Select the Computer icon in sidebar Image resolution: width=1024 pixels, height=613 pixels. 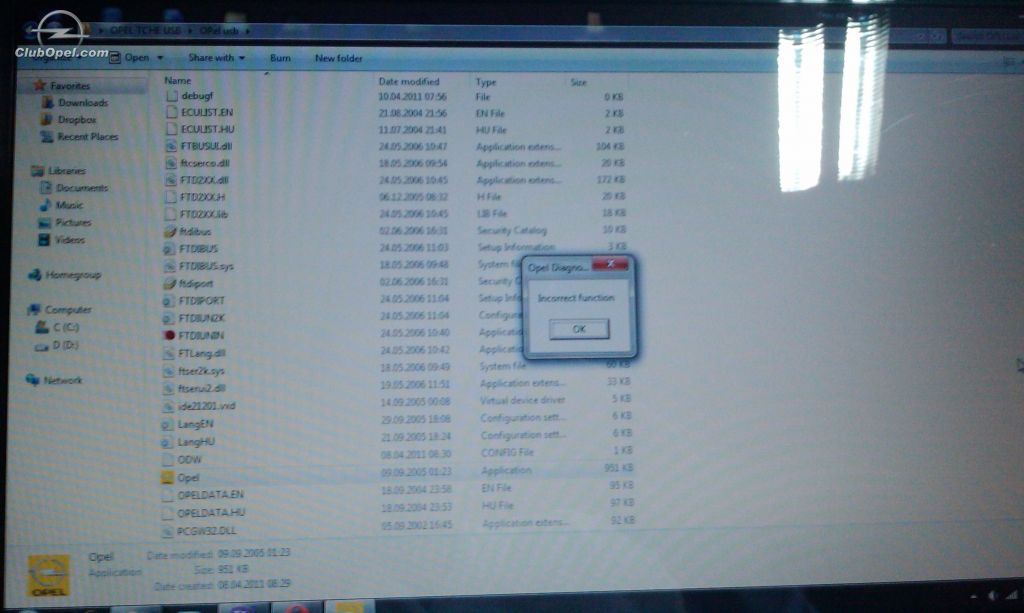(33, 309)
